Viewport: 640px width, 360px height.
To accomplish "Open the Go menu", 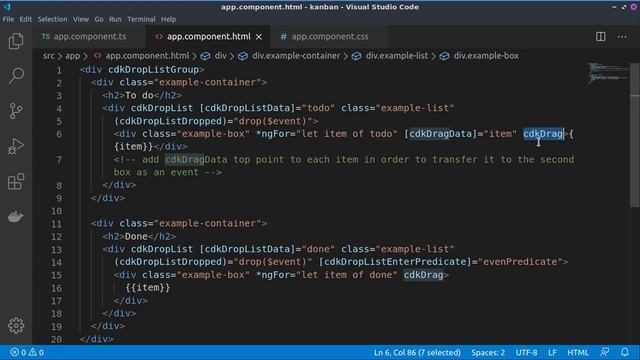I will click(99, 19).
